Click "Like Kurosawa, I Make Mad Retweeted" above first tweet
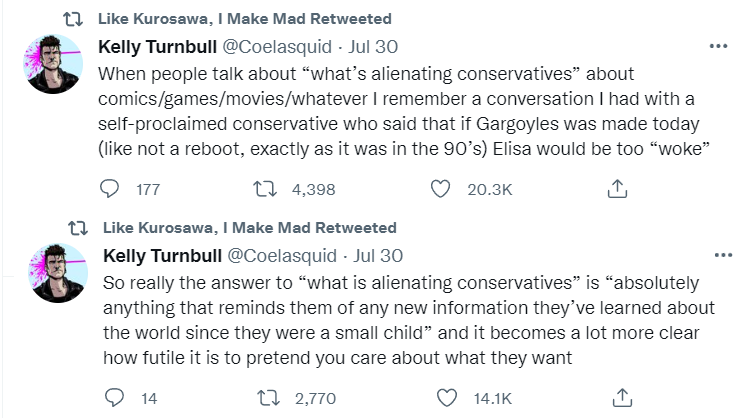This screenshot has width=749, height=418. (x=246, y=19)
